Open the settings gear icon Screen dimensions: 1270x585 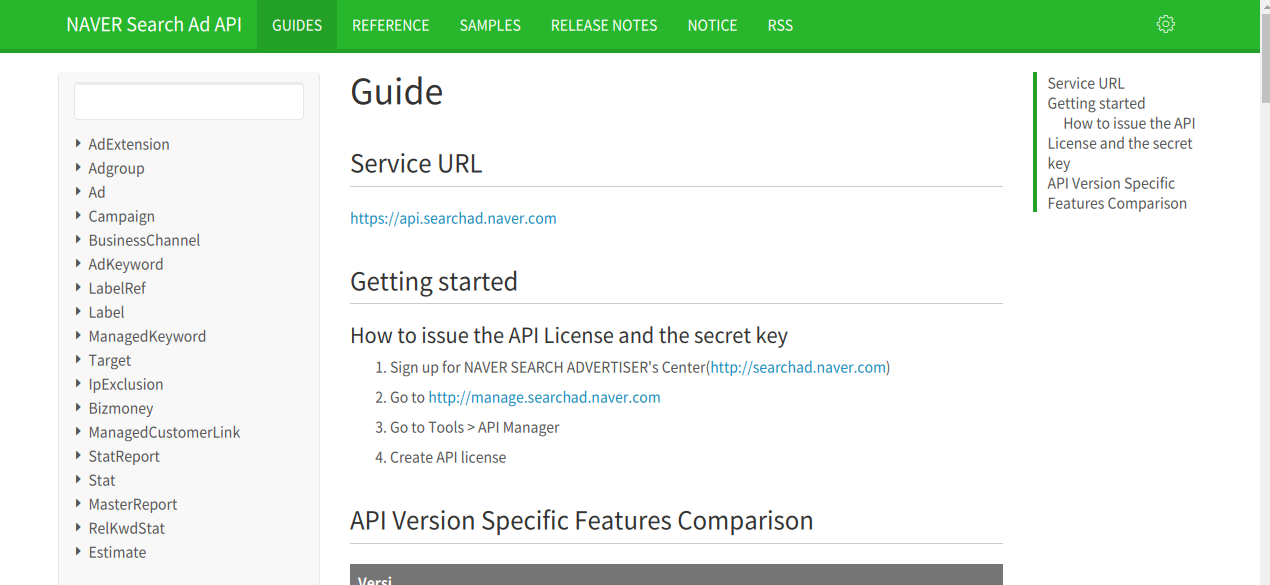tap(1165, 24)
